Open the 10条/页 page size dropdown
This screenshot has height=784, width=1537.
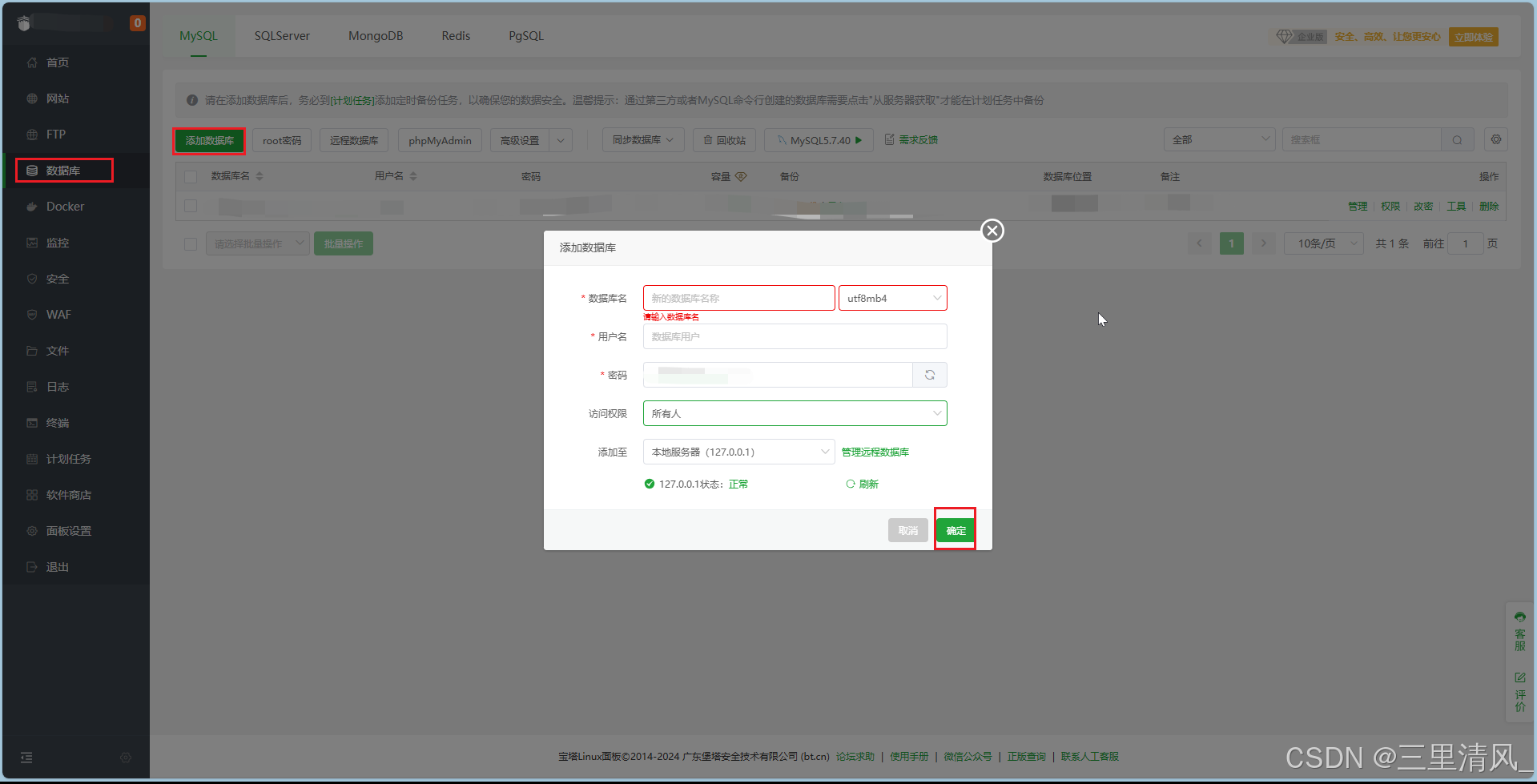(x=1324, y=243)
